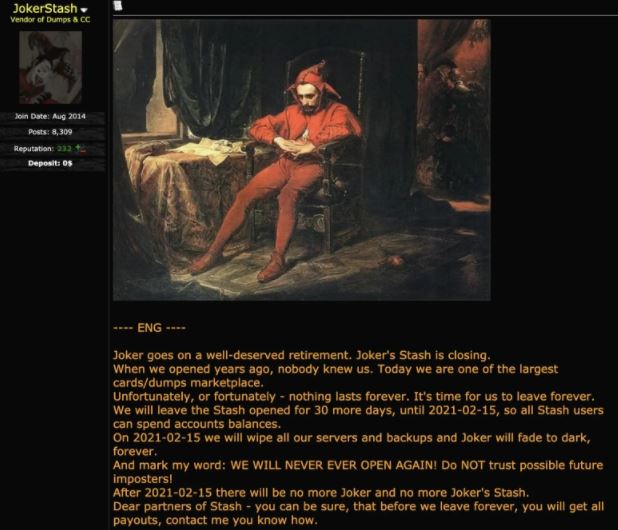Click the line starting After 2021-02-15

pyautogui.click(x=321, y=493)
